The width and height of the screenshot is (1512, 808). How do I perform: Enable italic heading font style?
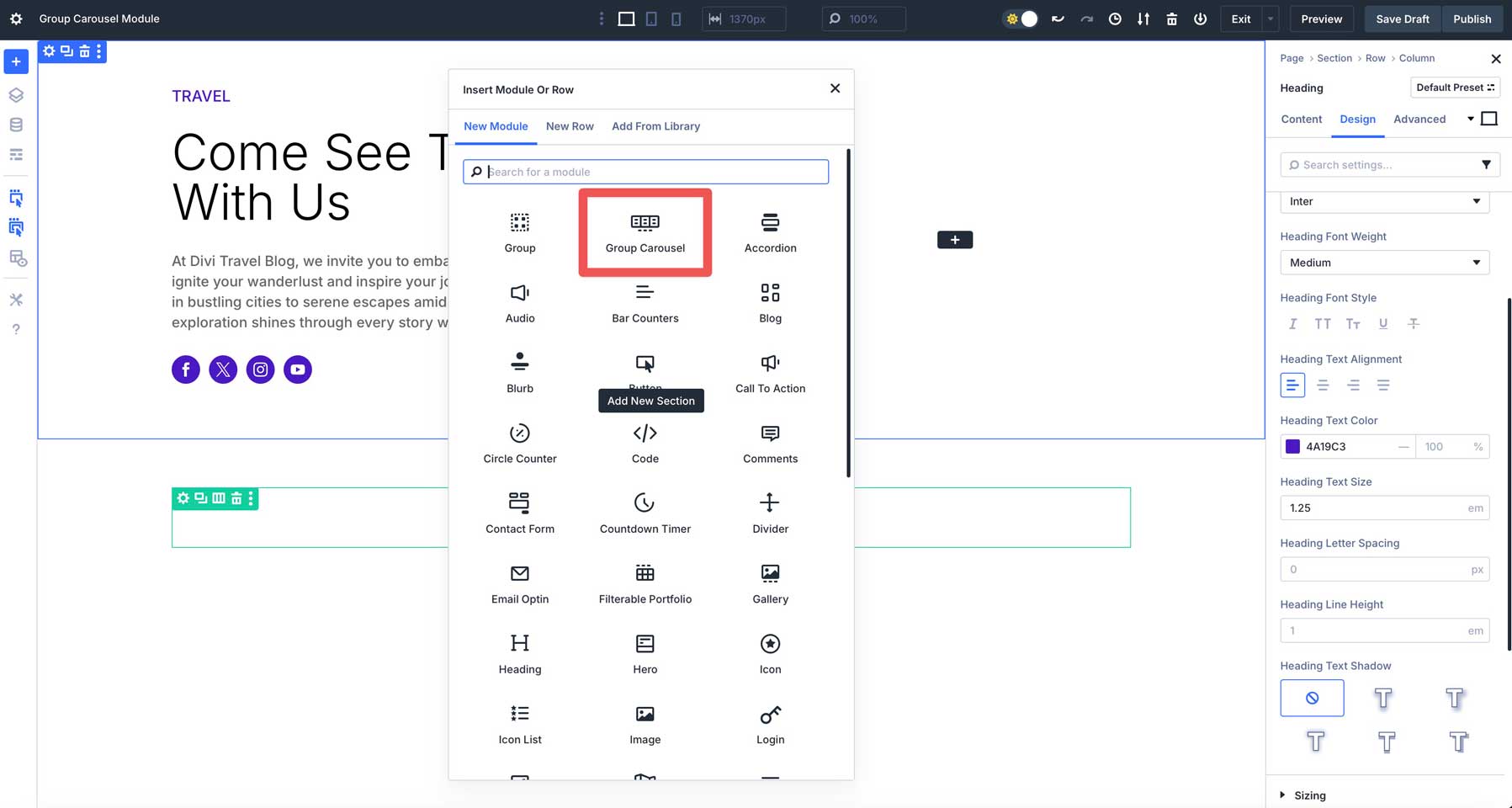coord(1292,323)
